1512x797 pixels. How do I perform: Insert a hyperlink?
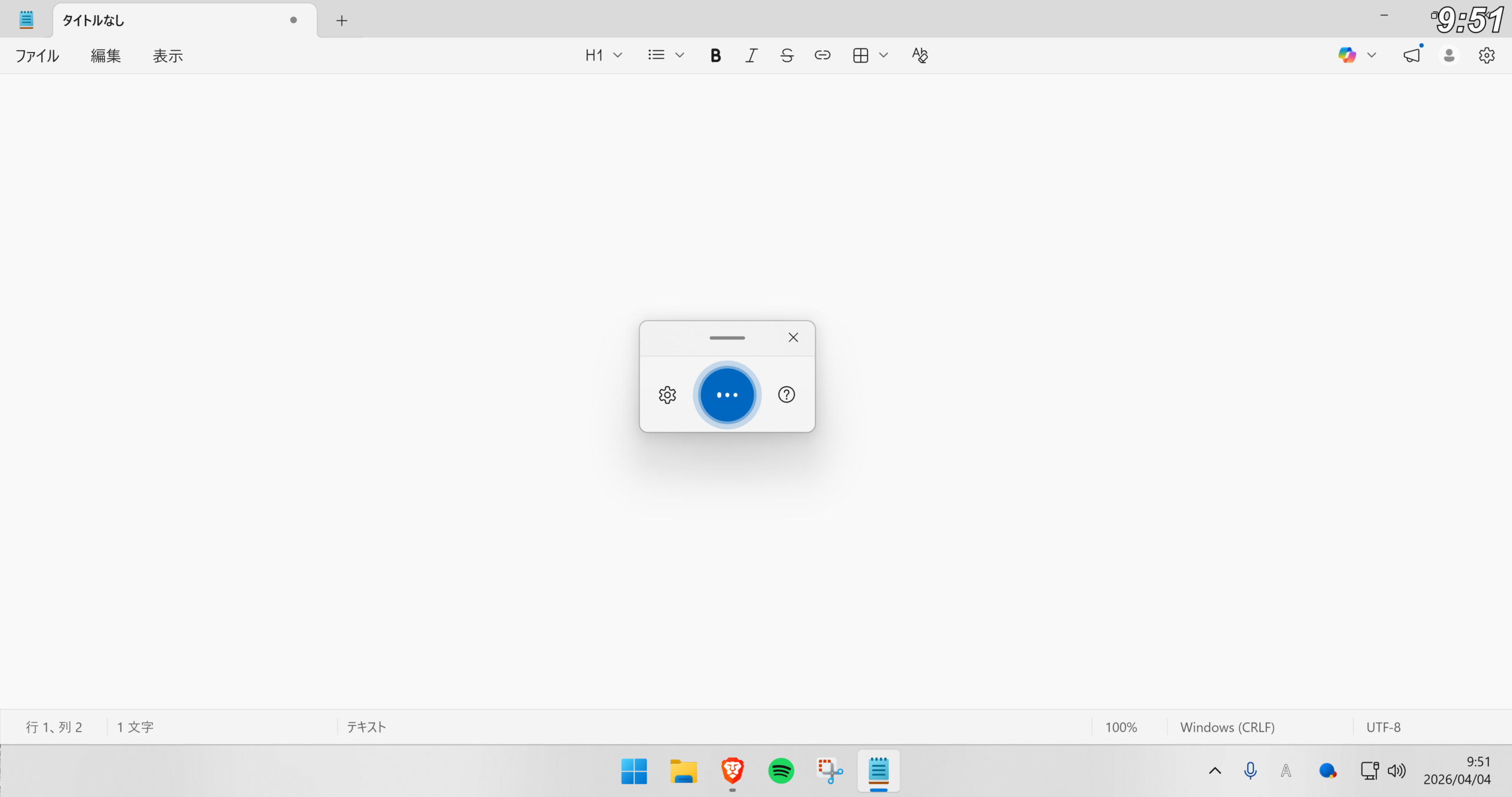coord(822,55)
